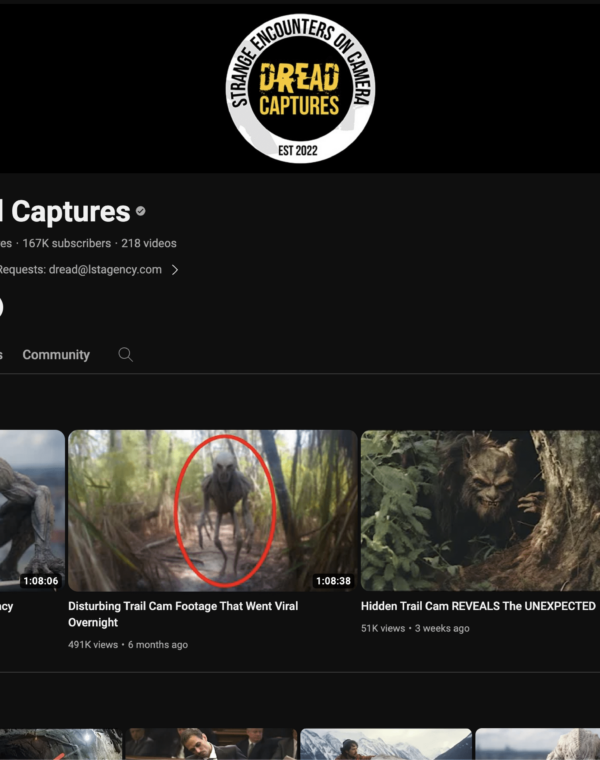This screenshot has height=760, width=600.
Task: Click the Dread Captures channel banner logo
Action: (300, 88)
